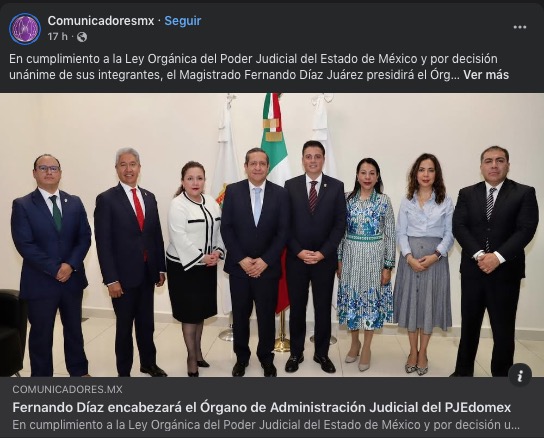Open the three-dots post options menu
The width and height of the screenshot is (544, 438).
click(520, 27)
